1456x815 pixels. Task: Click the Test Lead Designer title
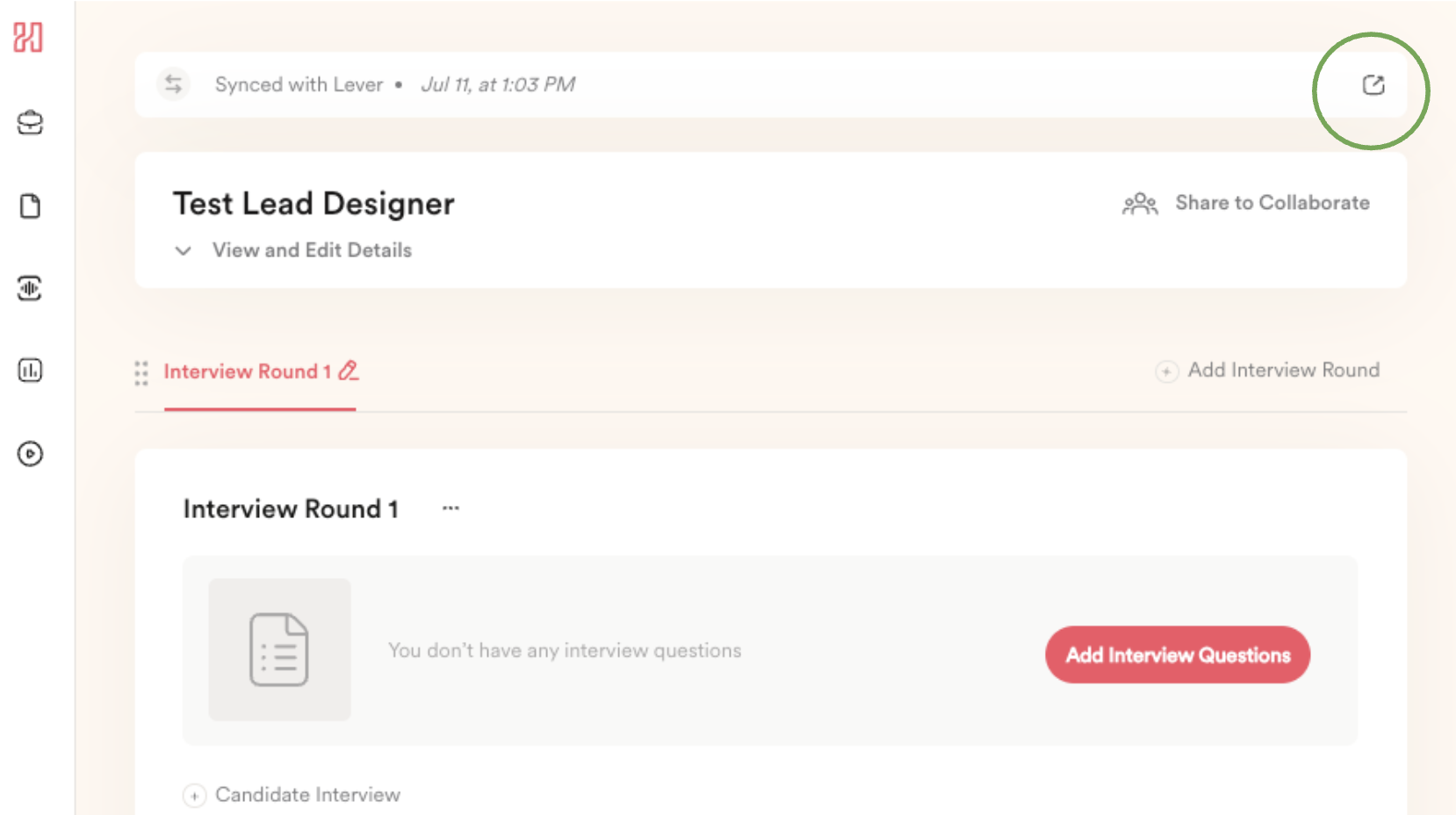coord(314,203)
